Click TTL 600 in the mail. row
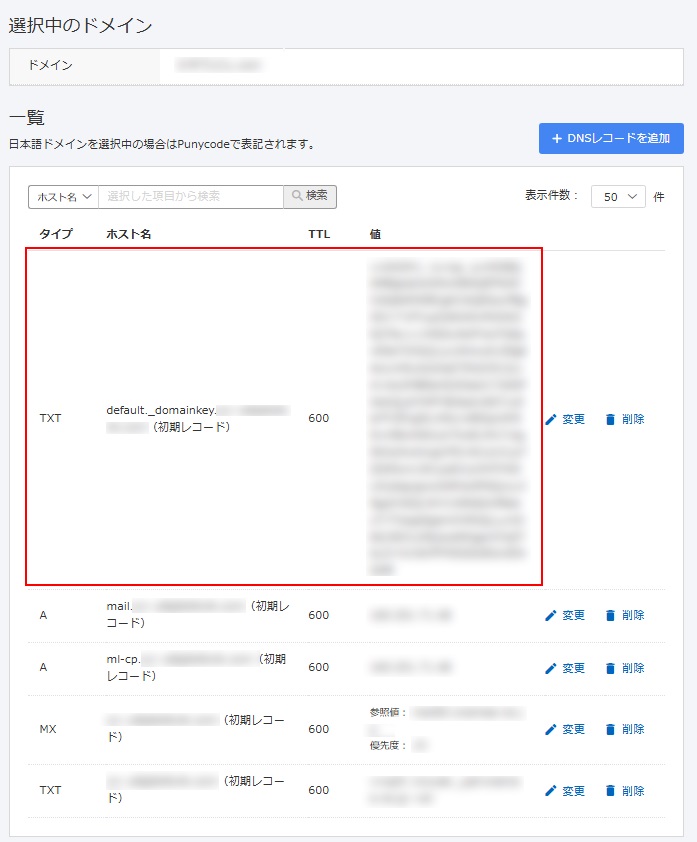 coord(318,615)
